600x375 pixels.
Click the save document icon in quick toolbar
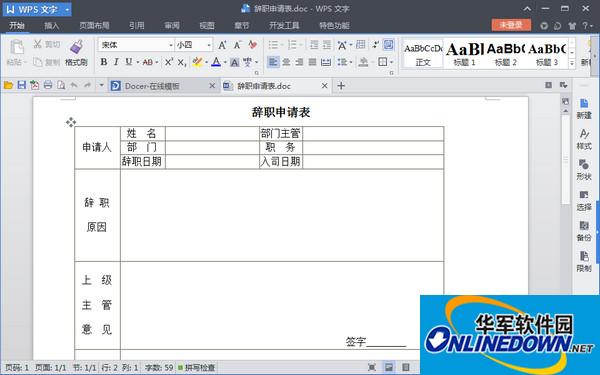(x=22, y=85)
